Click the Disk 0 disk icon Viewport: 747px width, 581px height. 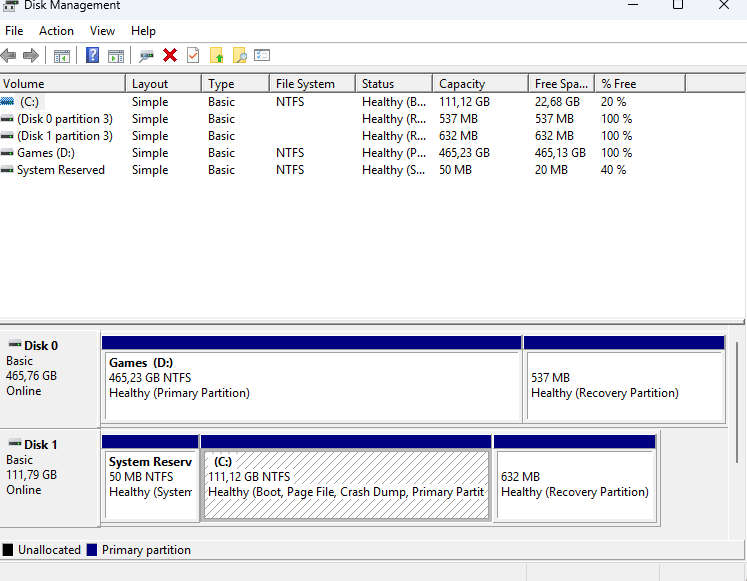(x=15, y=344)
